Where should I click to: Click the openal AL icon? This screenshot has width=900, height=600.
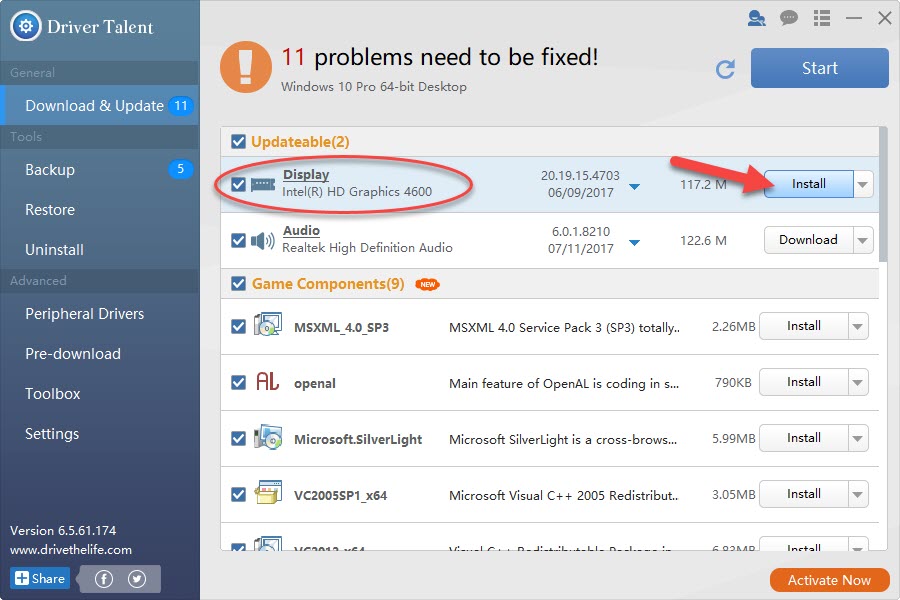pos(267,381)
